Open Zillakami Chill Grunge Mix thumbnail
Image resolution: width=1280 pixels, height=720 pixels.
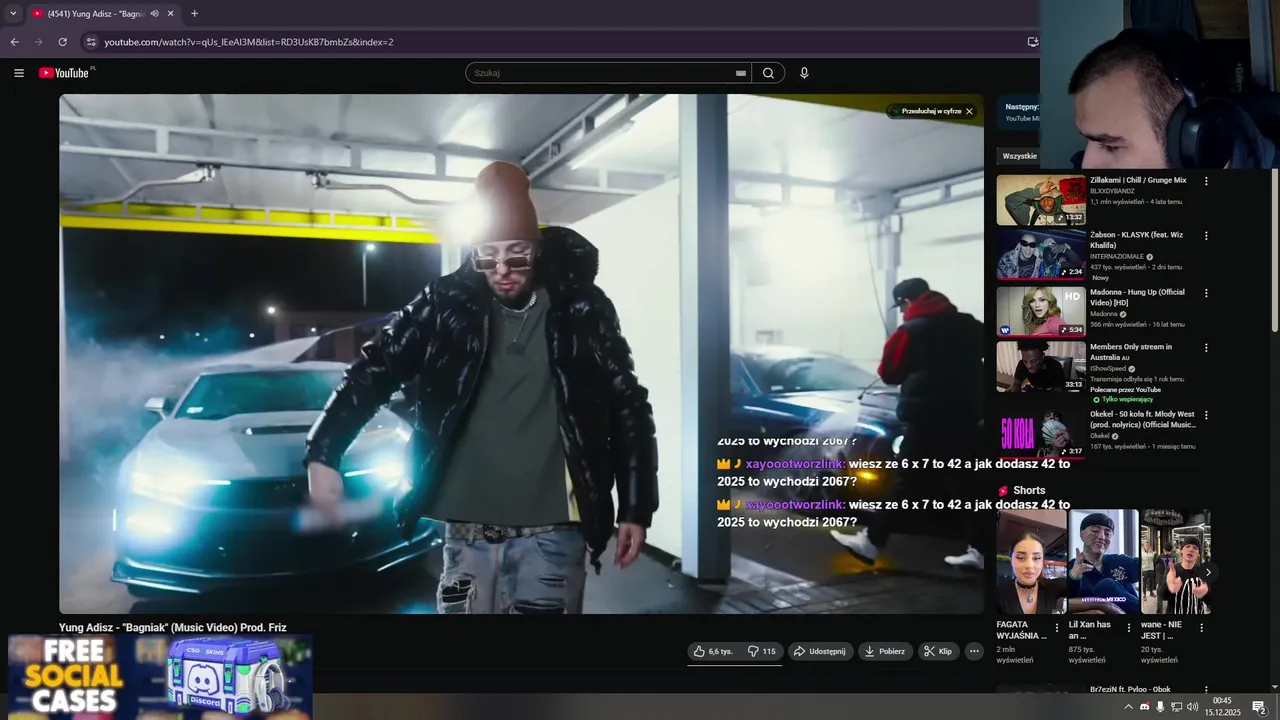pos(1041,200)
